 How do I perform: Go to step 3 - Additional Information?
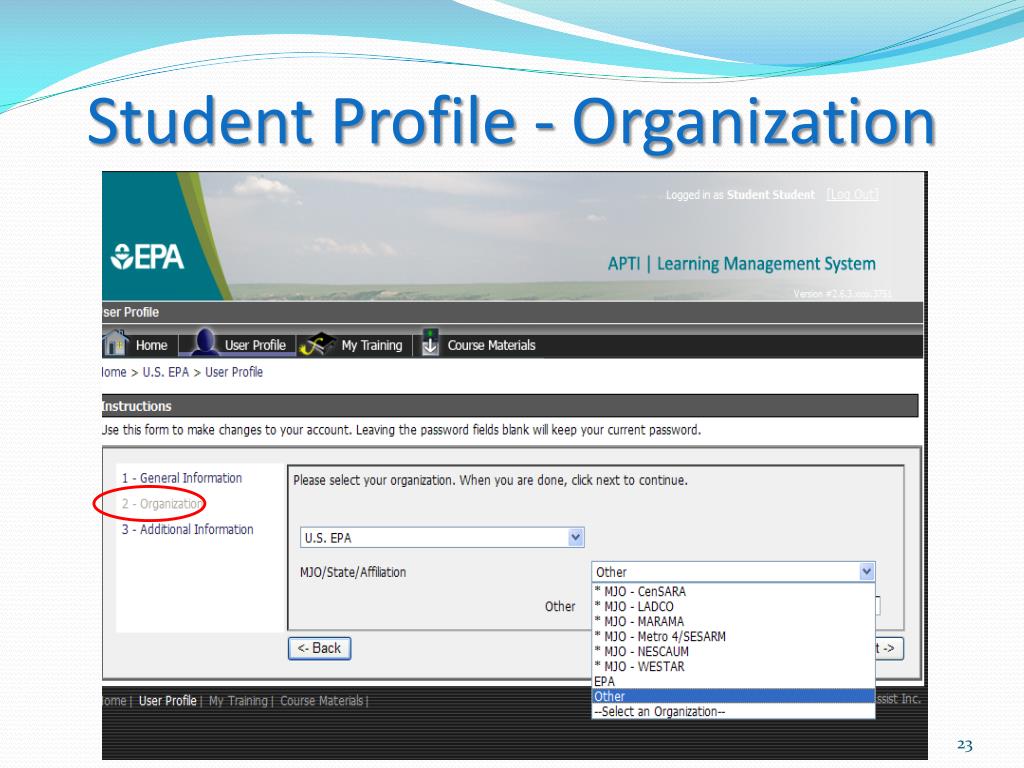coord(187,530)
